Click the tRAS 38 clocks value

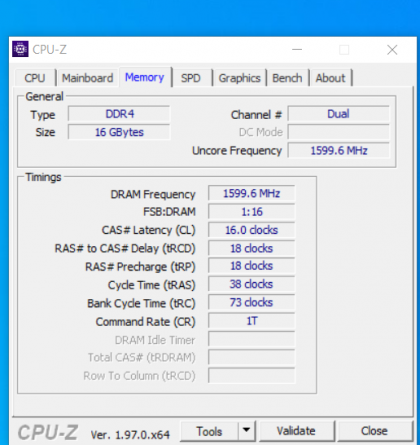pos(252,284)
